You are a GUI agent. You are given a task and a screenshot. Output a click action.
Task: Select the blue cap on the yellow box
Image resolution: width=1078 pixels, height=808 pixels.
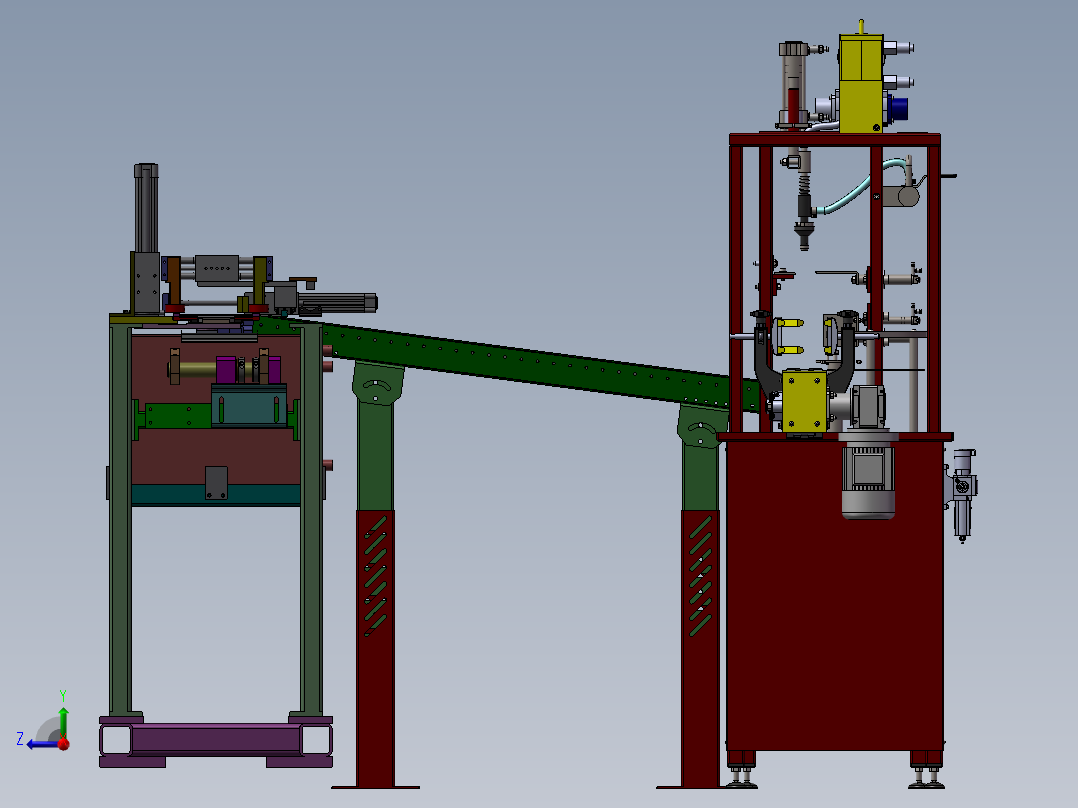click(x=898, y=108)
